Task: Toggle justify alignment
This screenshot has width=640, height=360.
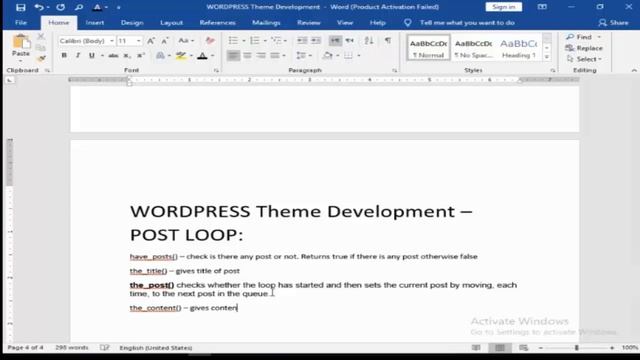Action: point(275,55)
